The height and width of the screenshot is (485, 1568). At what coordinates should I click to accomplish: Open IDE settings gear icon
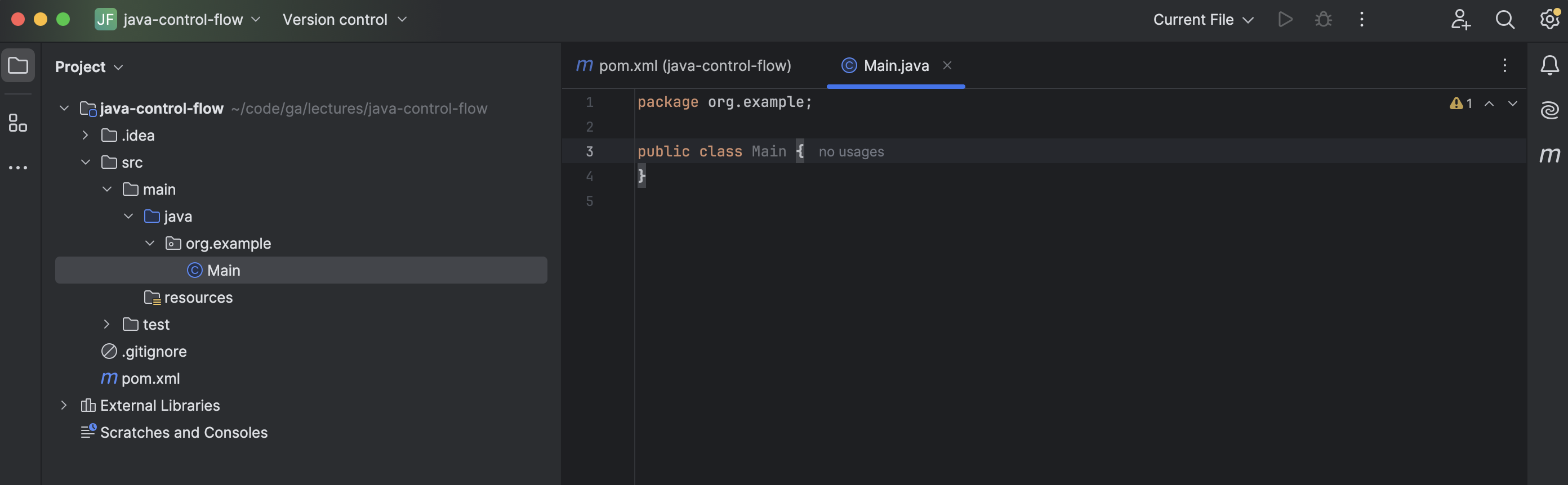coord(1548,20)
